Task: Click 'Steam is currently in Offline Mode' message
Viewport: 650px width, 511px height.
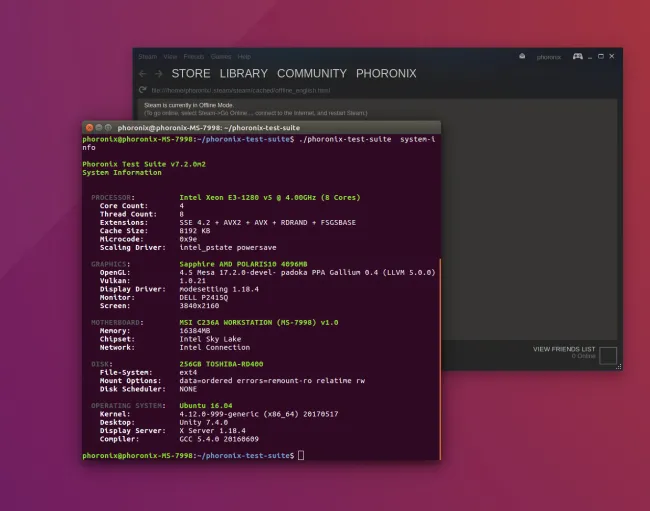Action: point(189,105)
